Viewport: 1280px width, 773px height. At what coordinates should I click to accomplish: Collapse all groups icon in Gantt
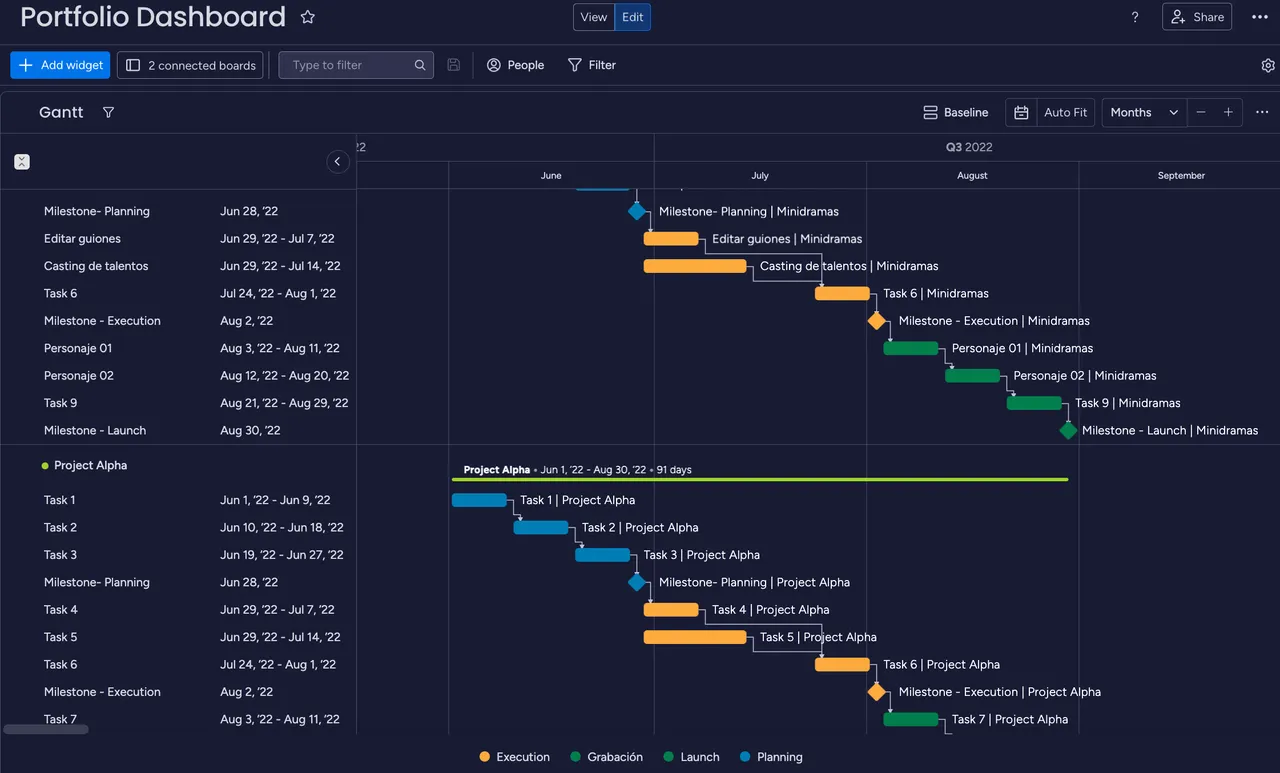22,162
